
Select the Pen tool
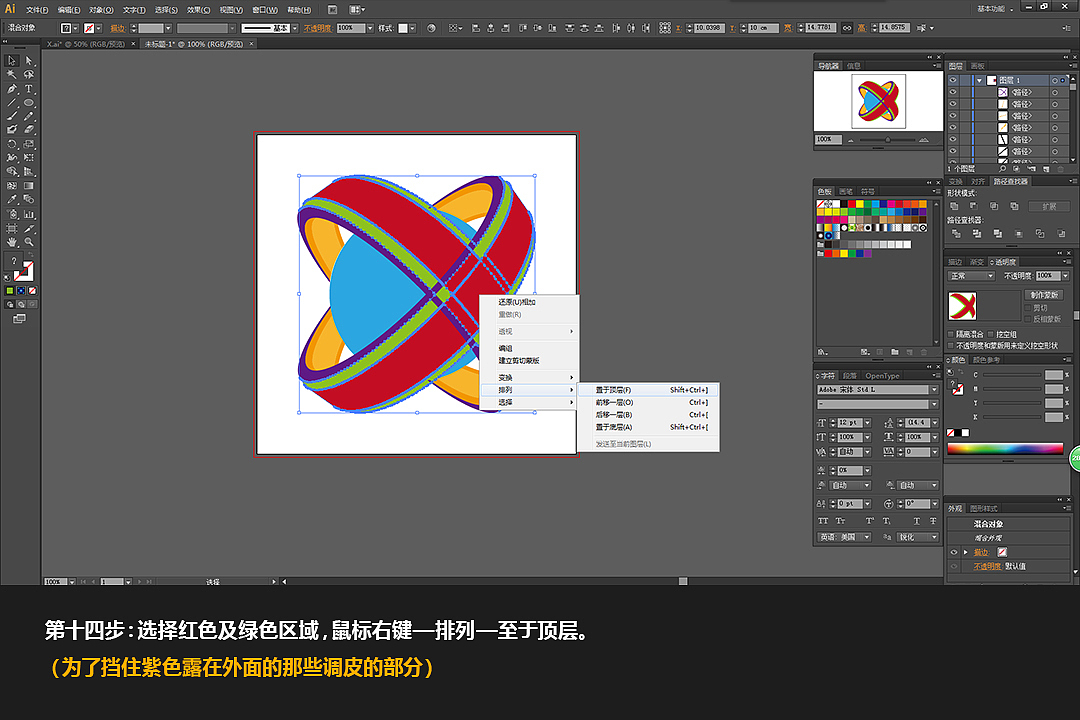pos(12,89)
